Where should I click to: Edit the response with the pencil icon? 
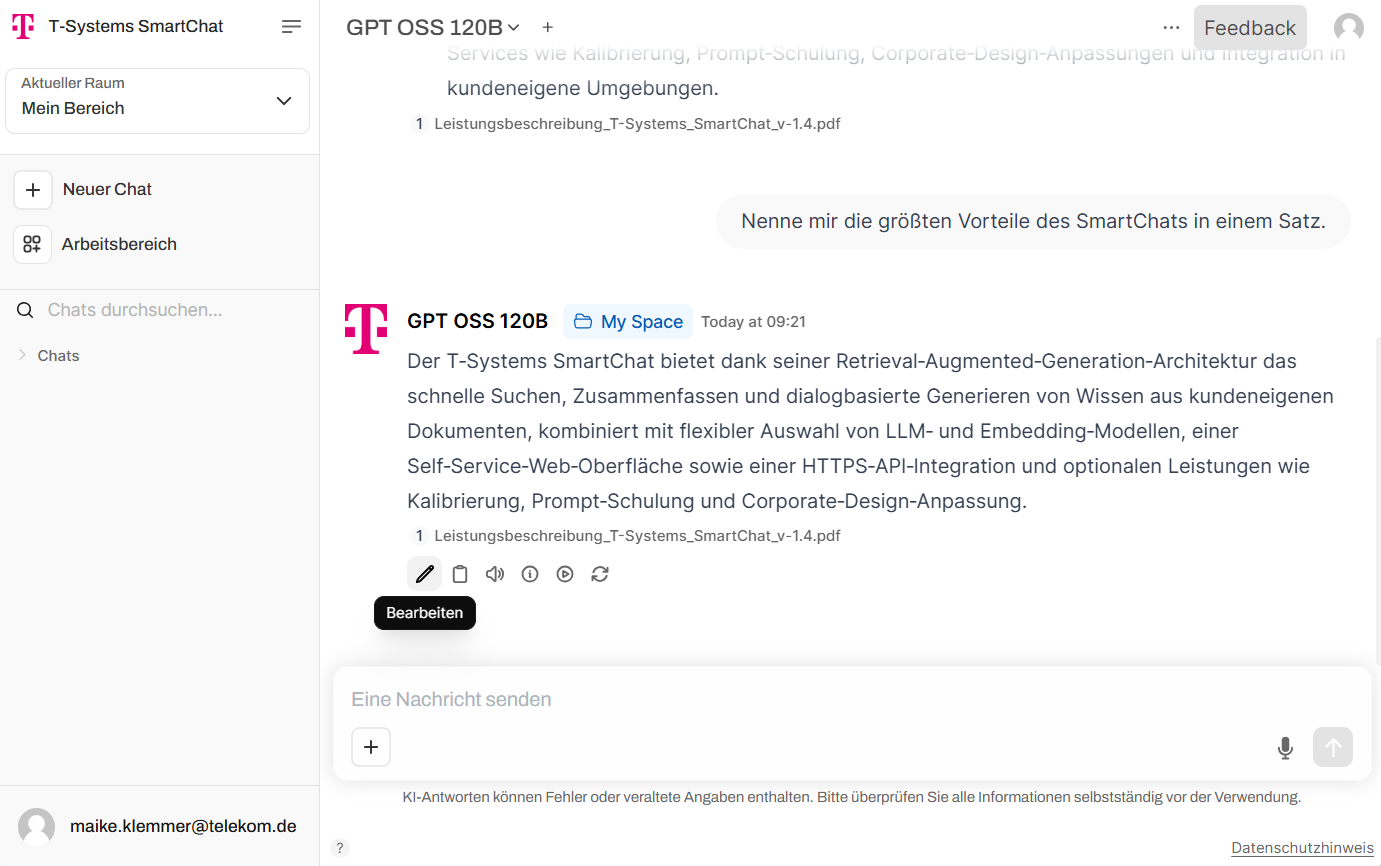pos(425,574)
